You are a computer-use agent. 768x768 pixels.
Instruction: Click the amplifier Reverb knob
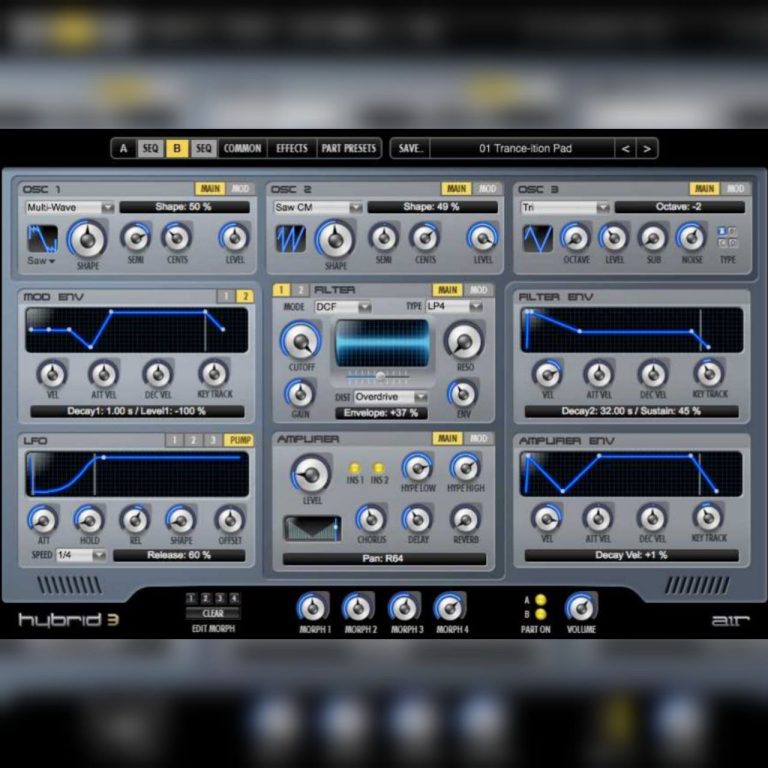click(x=465, y=519)
